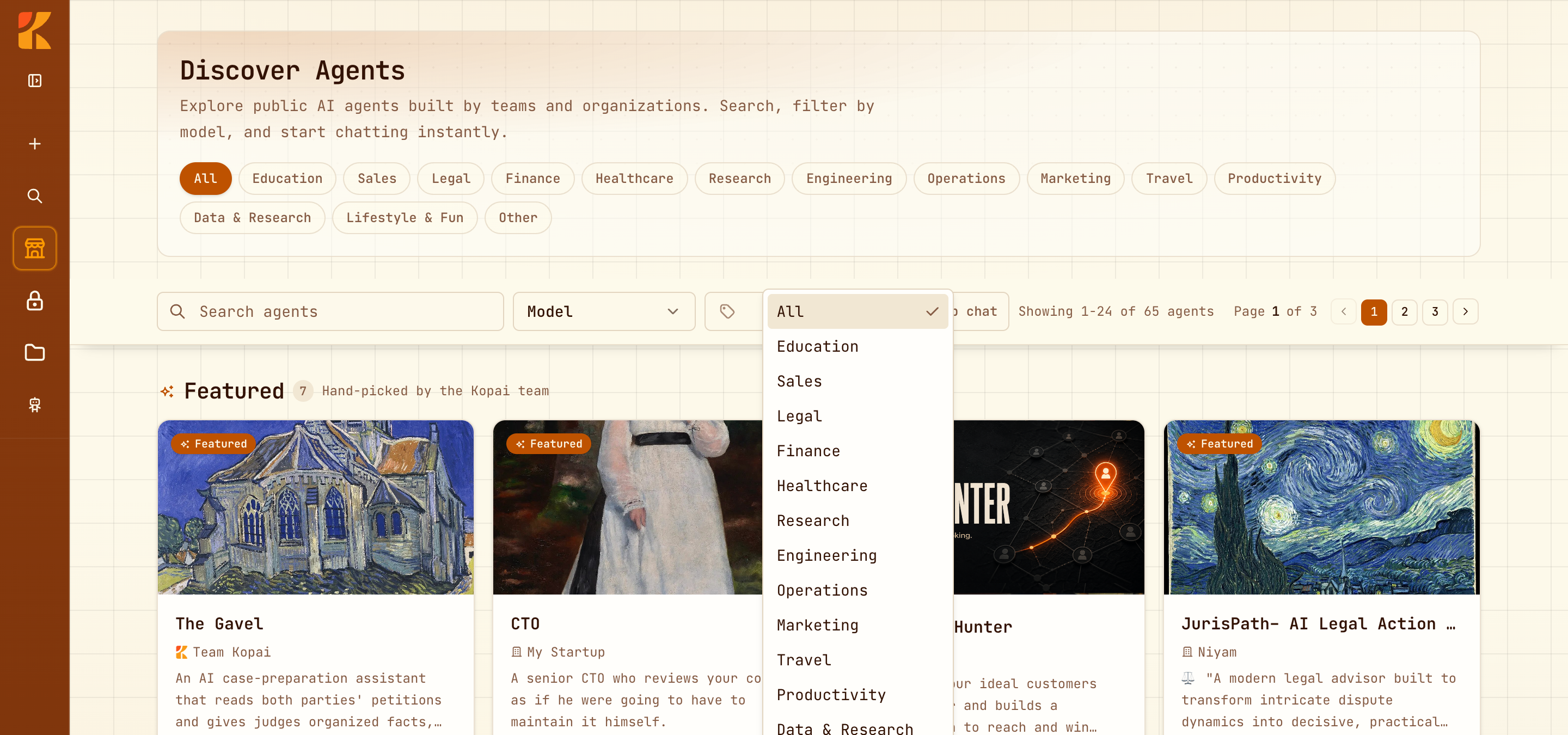Choose Sales from the dropdown list
Viewport: 1568px width, 735px height.
(x=857, y=381)
